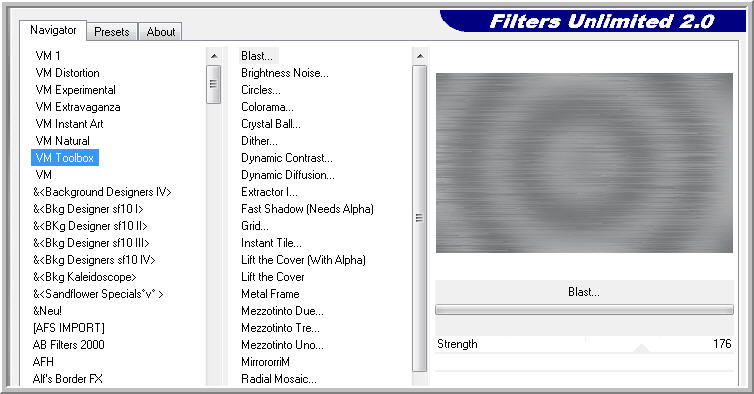Select the Navigator tab
The width and height of the screenshot is (754, 394).
[x=53, y=30]
